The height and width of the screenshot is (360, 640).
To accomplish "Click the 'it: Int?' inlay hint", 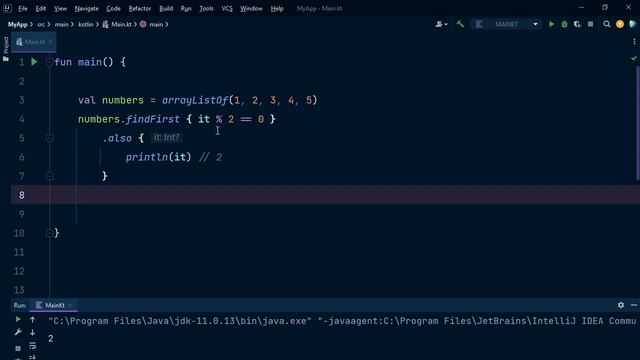I will [x=166, y=138].
